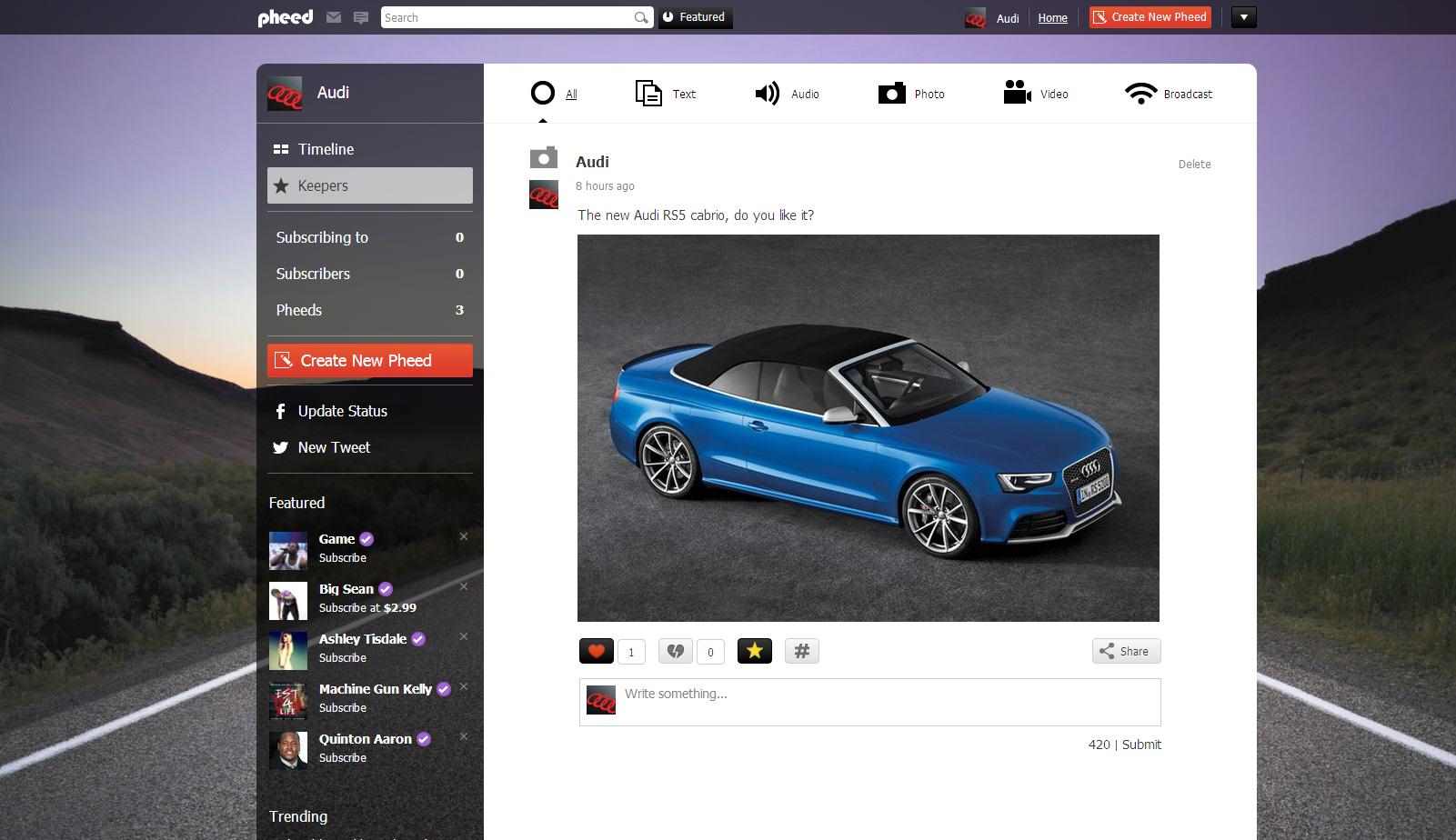Click Audi avatar in top bar

975,17
